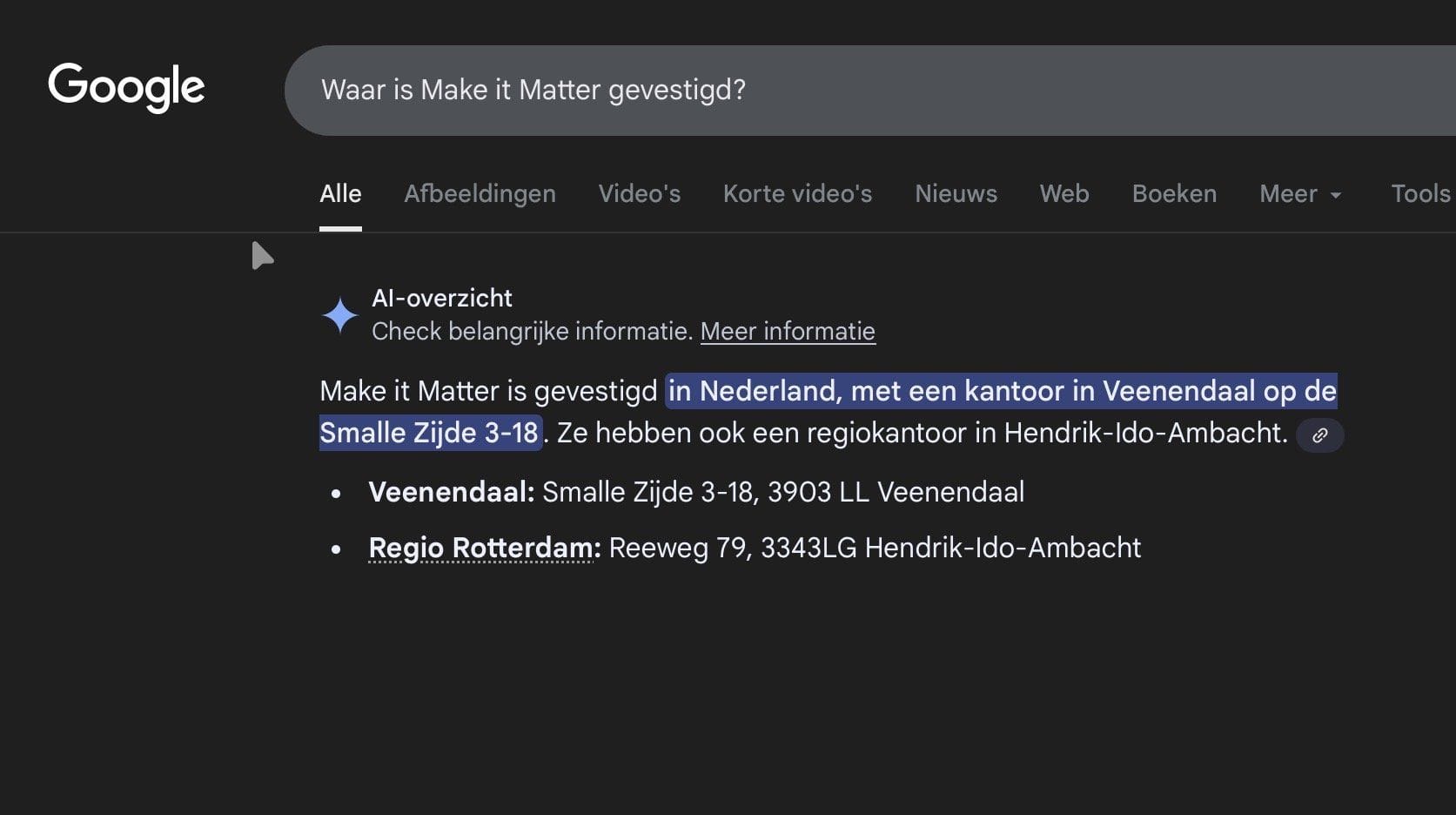Select the highlighted Smalle Zijde 3-18 text
The image size is (1456, 815).
(x=430, y=432)
